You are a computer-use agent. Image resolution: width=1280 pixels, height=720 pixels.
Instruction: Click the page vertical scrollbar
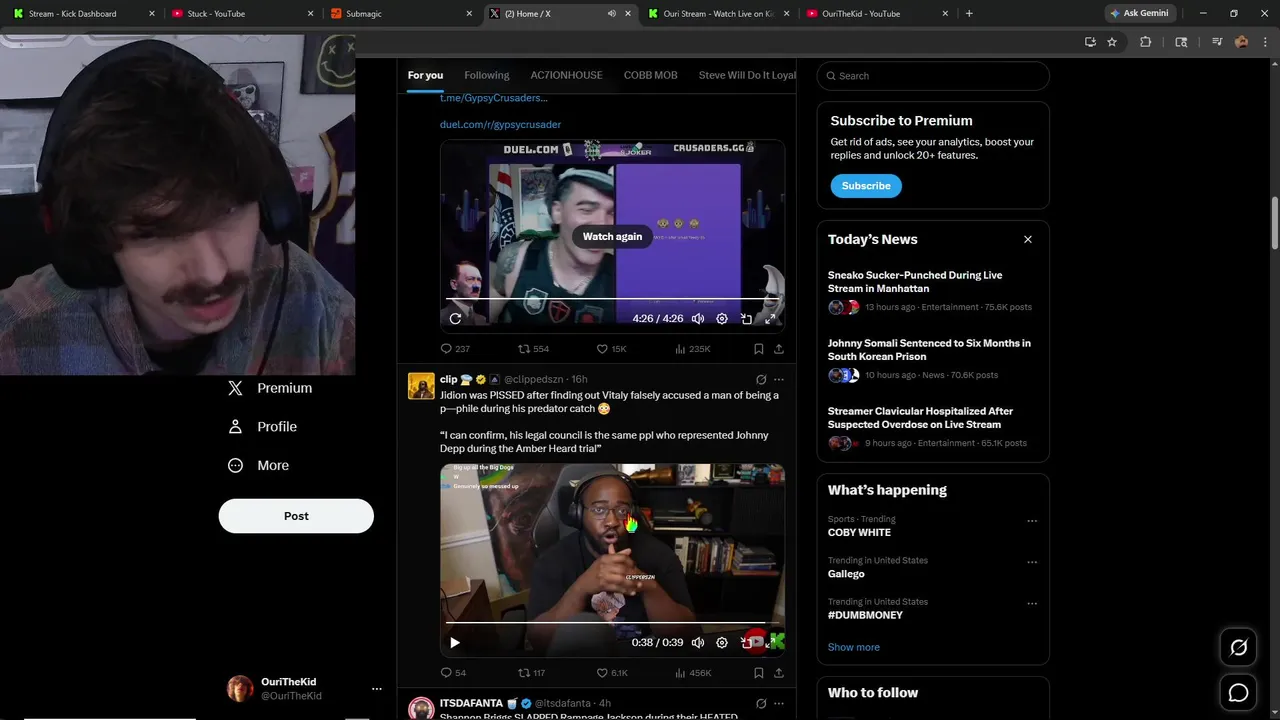click(1275, 224)
